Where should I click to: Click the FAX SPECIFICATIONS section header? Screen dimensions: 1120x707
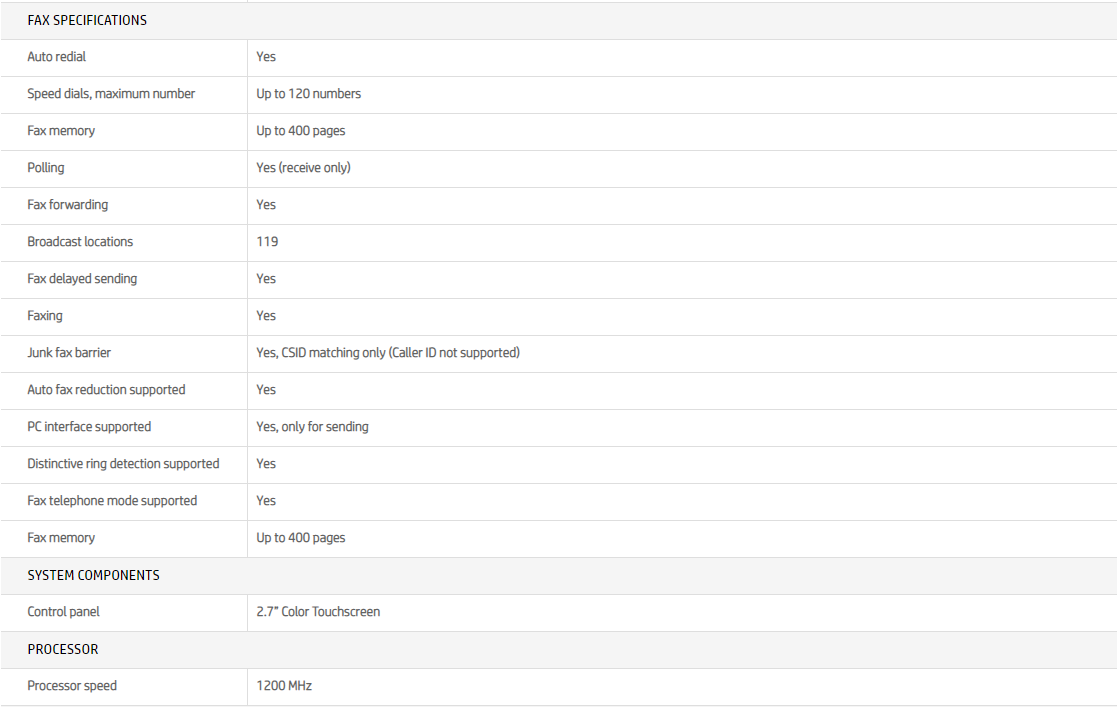pos(87,20)
